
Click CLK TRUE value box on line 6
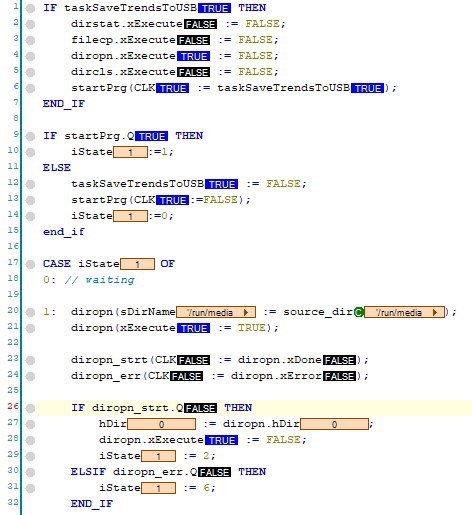coord(173,88)
